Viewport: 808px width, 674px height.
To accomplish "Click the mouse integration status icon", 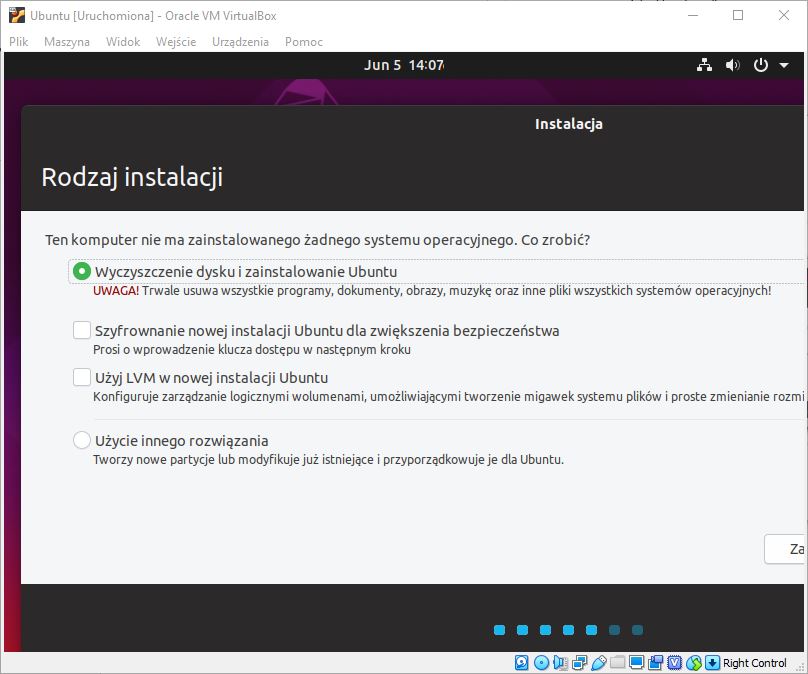I will point(694,663).
